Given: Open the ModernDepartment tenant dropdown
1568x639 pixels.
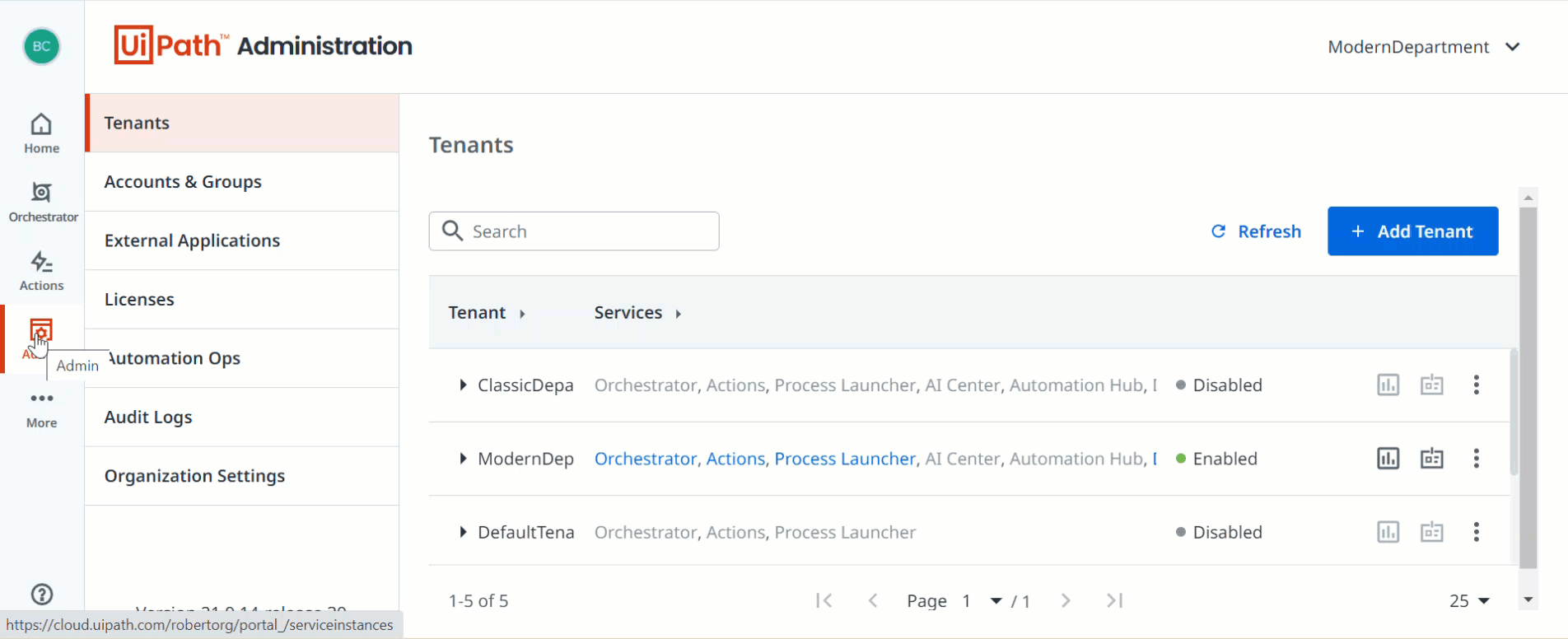Looking at the screenshot, I should pyautogui.click(x=1423, y=47).
